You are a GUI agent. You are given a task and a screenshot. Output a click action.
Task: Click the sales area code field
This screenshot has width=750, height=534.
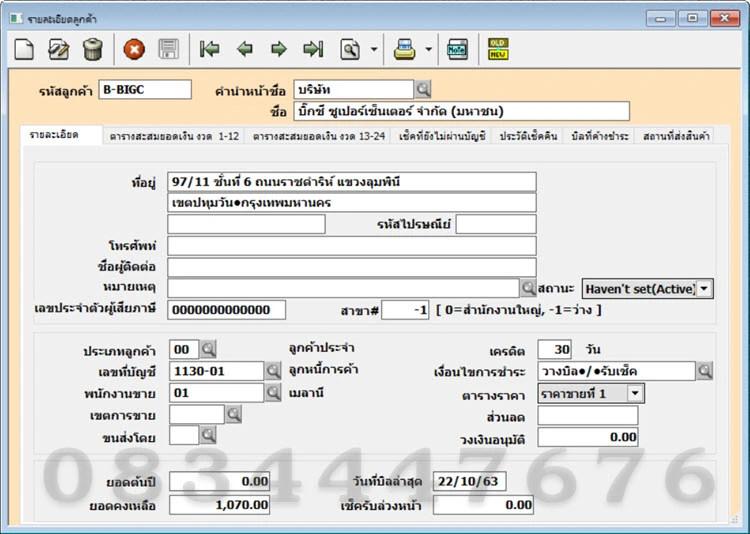coord(197,414)
